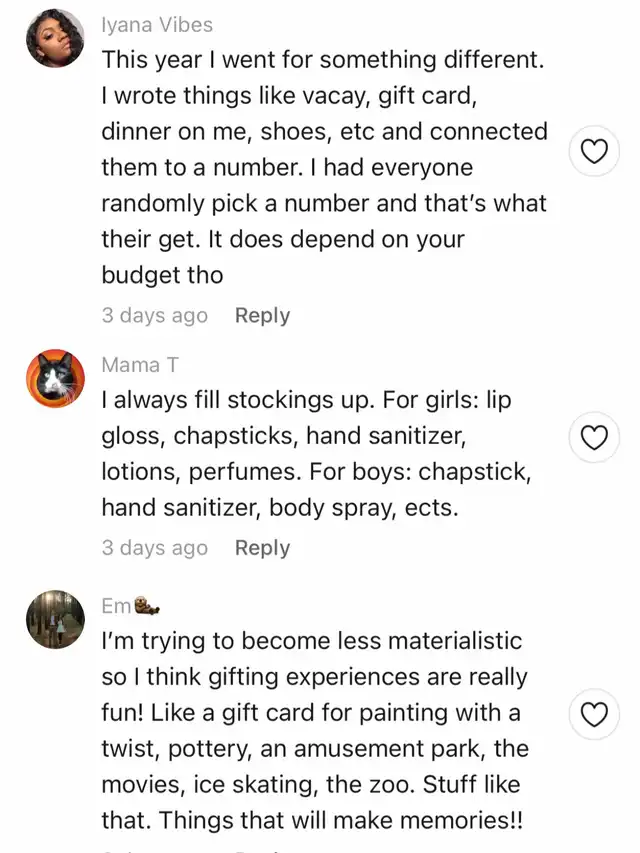Image resolution: width=640 pixels, height=853 pixels.
Task: Reply to Mama T's stocking comment
Action: (x=262, y=548)
